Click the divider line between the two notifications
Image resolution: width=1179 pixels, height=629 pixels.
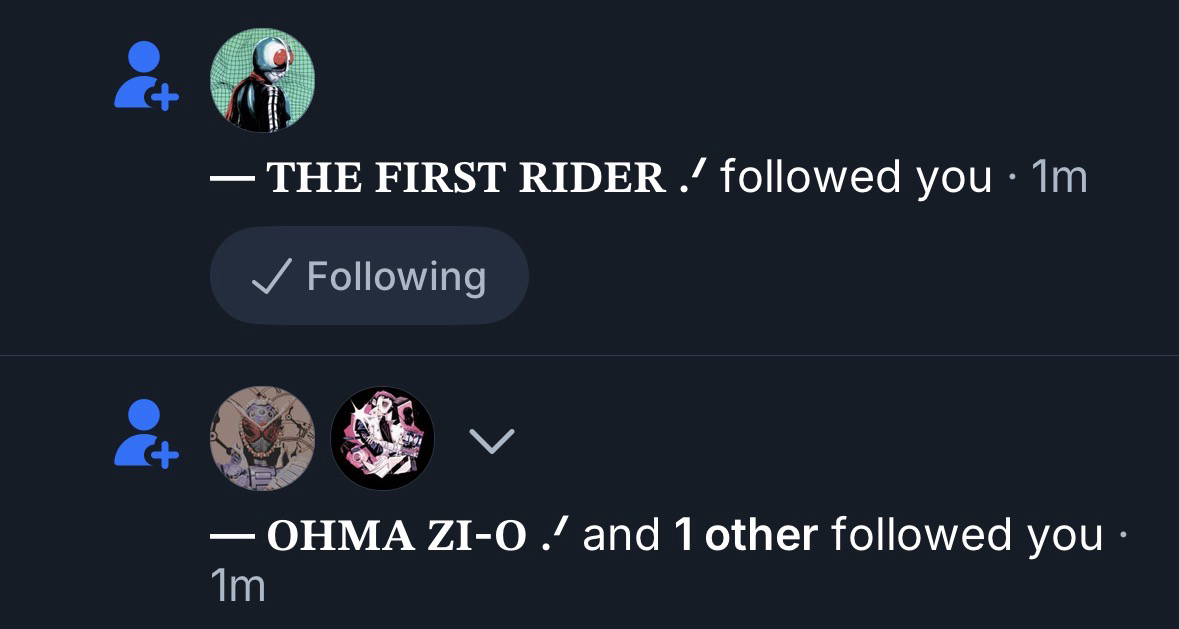click(589, 355)
